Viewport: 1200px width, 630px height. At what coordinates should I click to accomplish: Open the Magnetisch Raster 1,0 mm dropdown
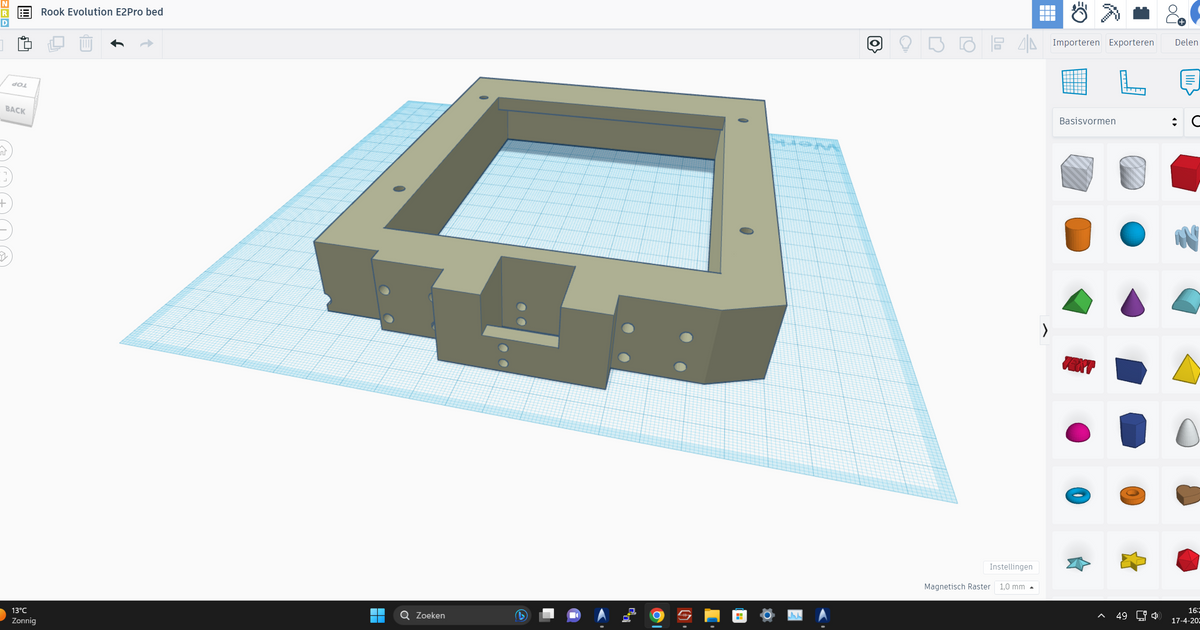tap(1016, 587)
